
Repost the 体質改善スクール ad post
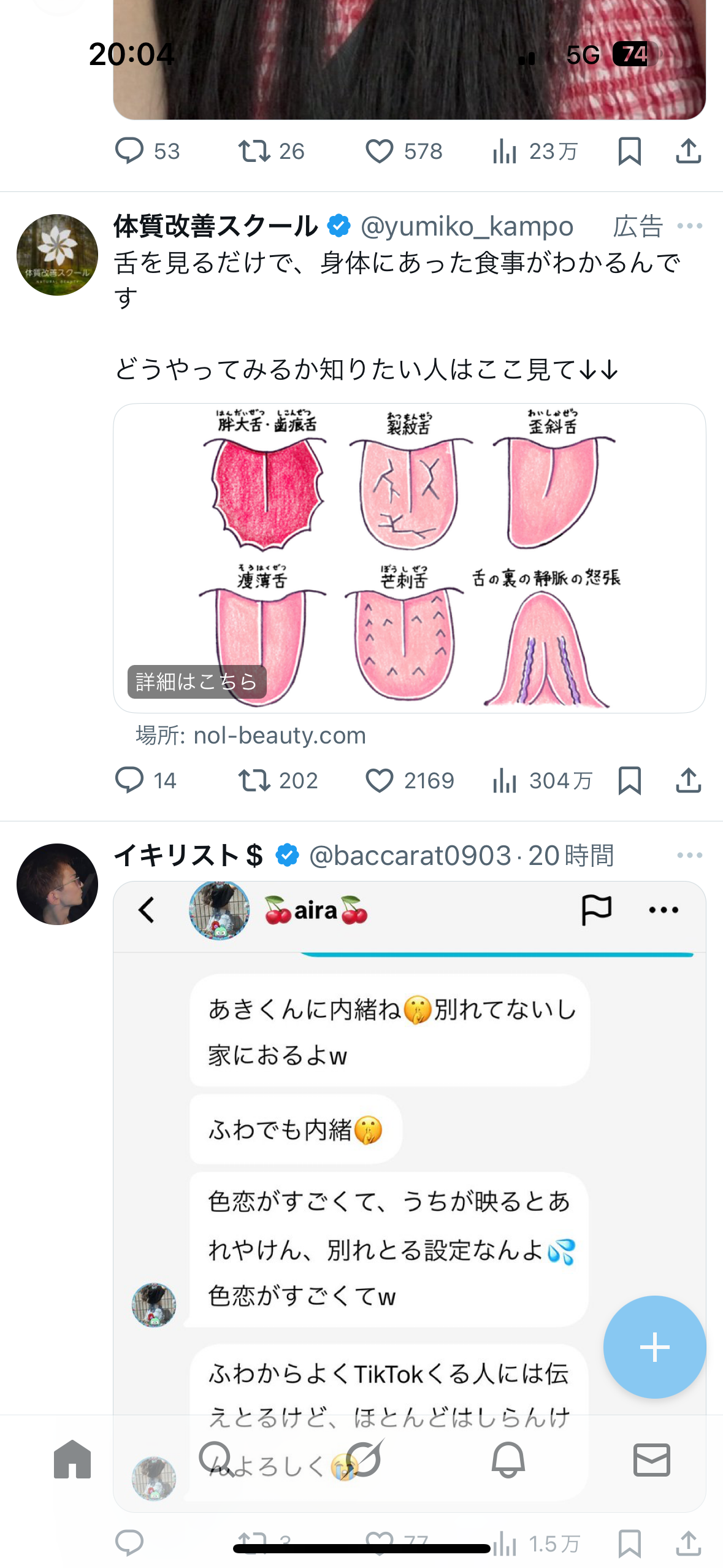point(254,781)
